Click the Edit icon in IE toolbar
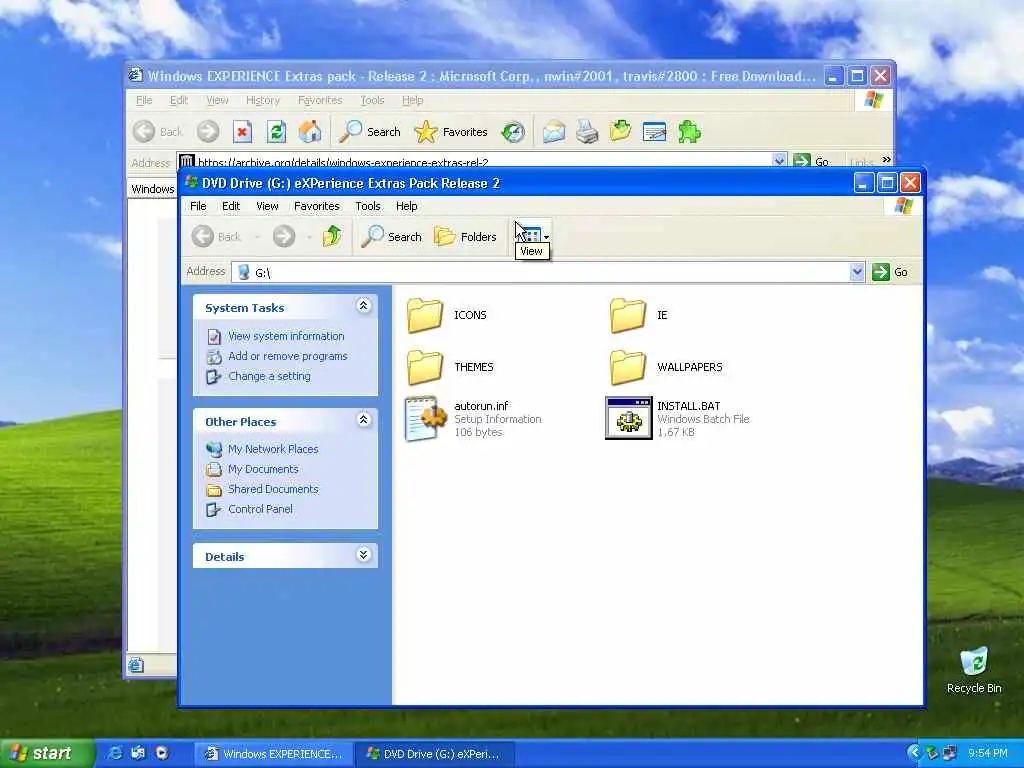Screen dimensions: 1024x768 (x=655, y=132)
